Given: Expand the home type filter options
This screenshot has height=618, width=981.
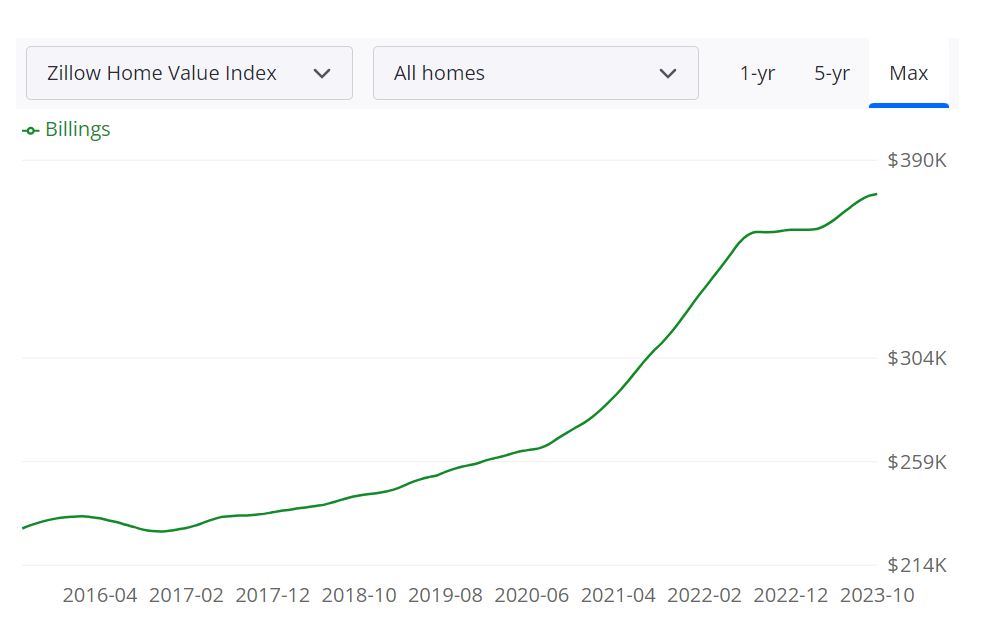Looking at the screenshot, I should point(536,72).
